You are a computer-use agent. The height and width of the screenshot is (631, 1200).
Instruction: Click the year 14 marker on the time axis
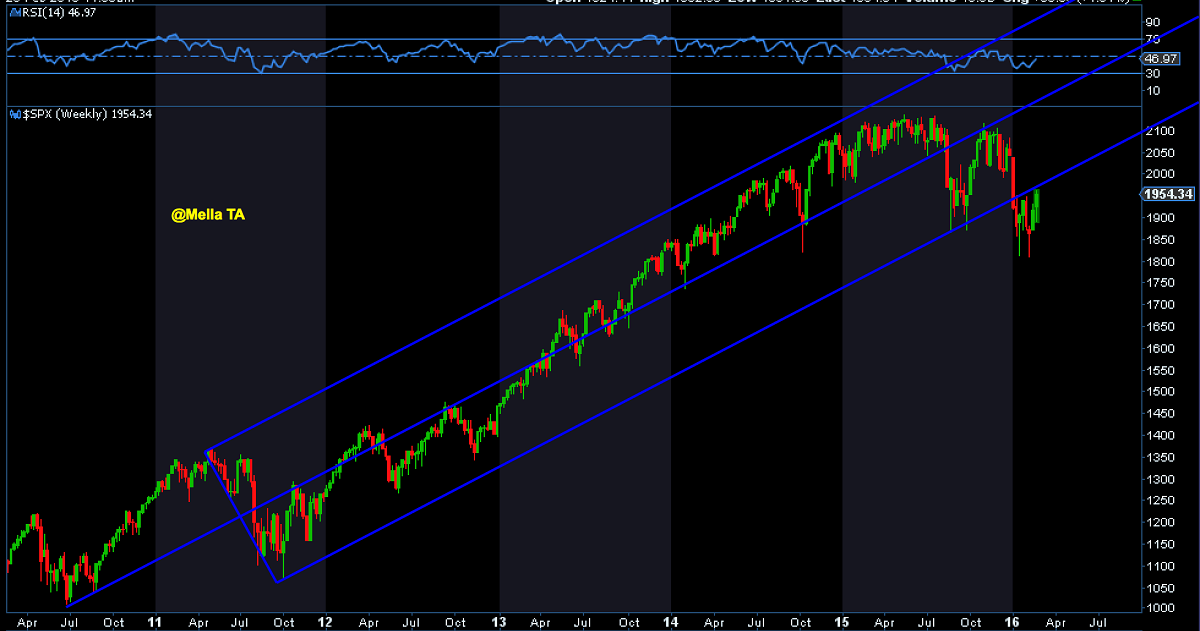tap(670, 621)
